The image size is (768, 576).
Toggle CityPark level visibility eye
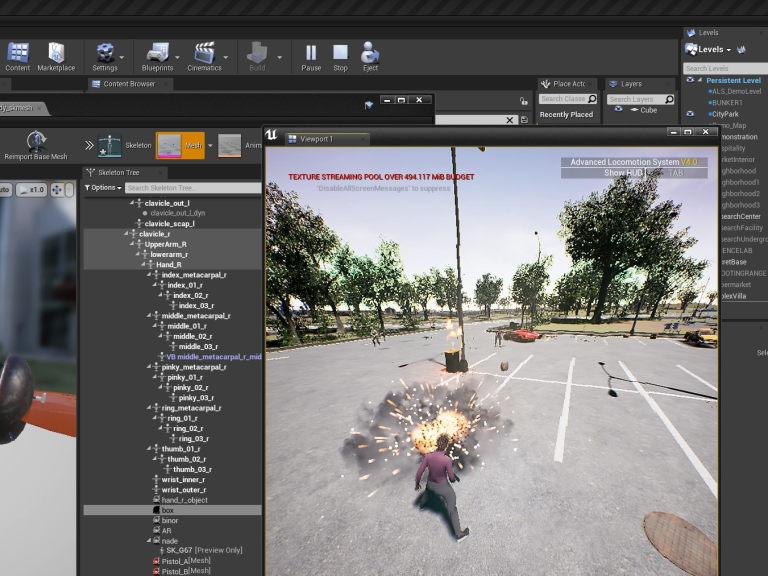(x=690, y=114)
